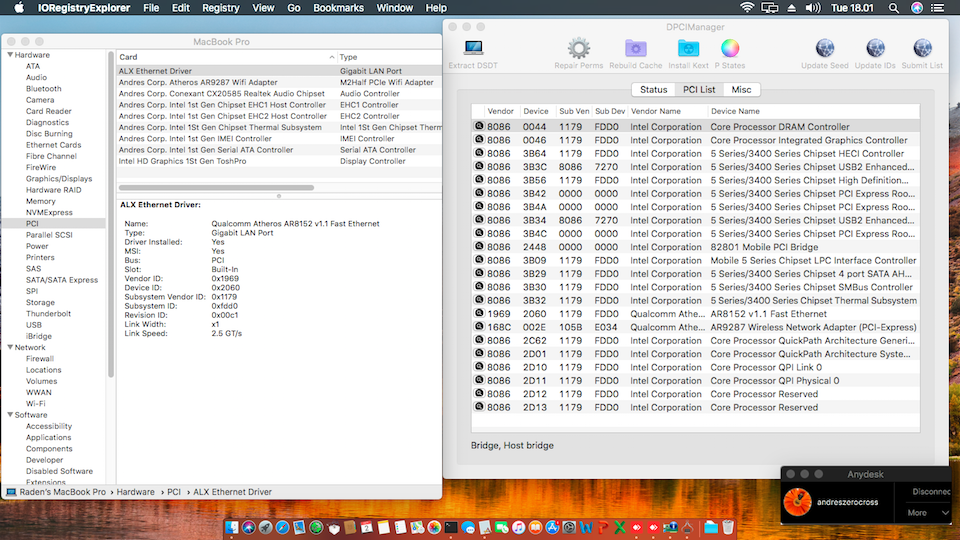This screenshot has width=960, height=540.
Task: Open the P States tool
Action: (730, 48)
